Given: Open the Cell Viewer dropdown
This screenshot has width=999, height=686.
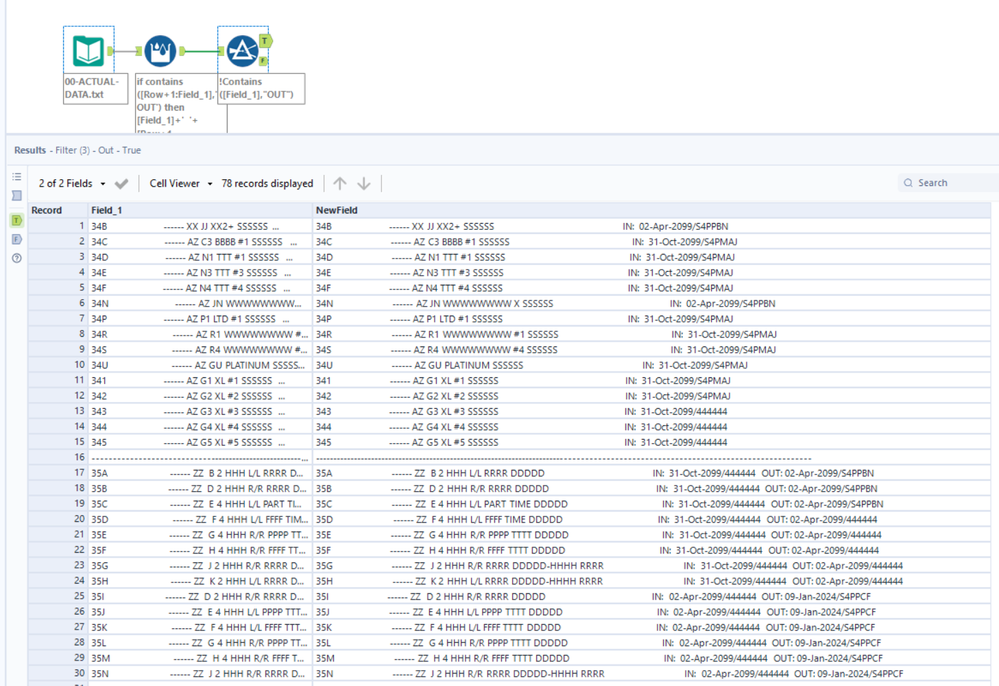Looking at the screenshot, I should coord(181,183).
